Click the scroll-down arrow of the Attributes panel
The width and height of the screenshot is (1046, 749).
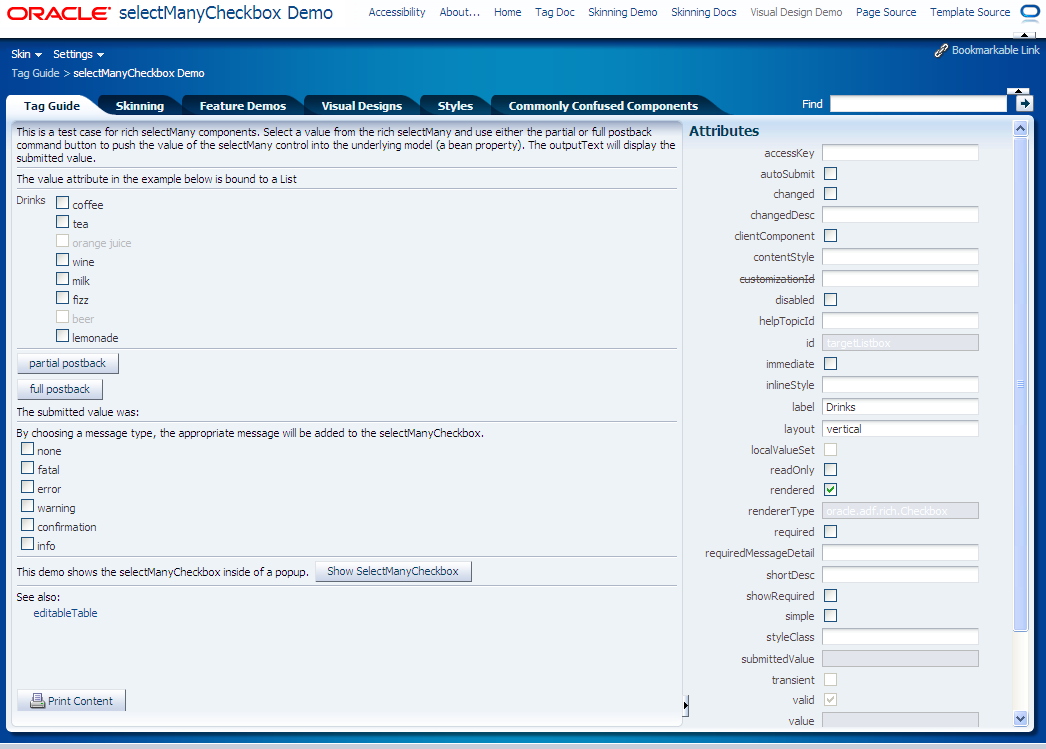(x=1020, y=718)
